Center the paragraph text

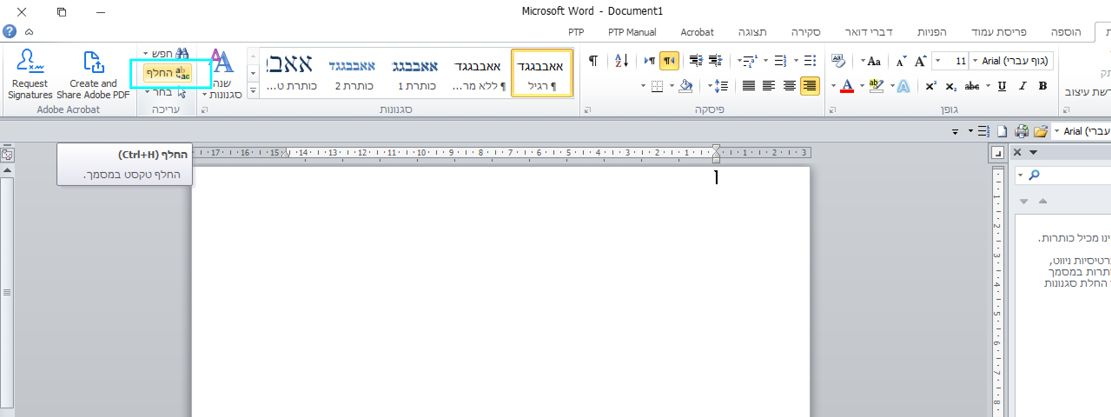[789, 86]
